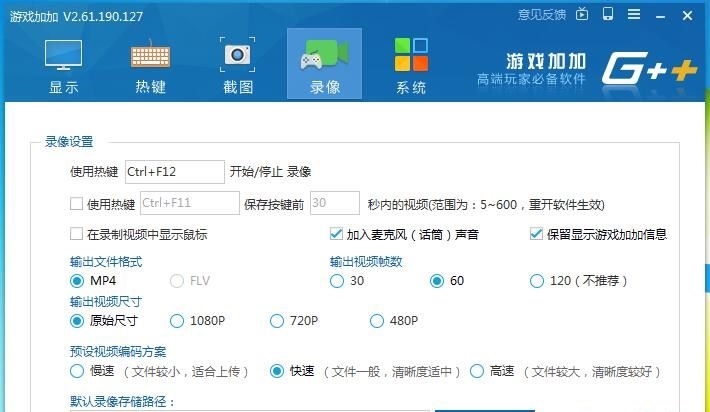The height and width of the screenshot is (412, 710).
Task: Select 慢速 encoding preset
Action: pyautogui.click(x=77, y=371)
